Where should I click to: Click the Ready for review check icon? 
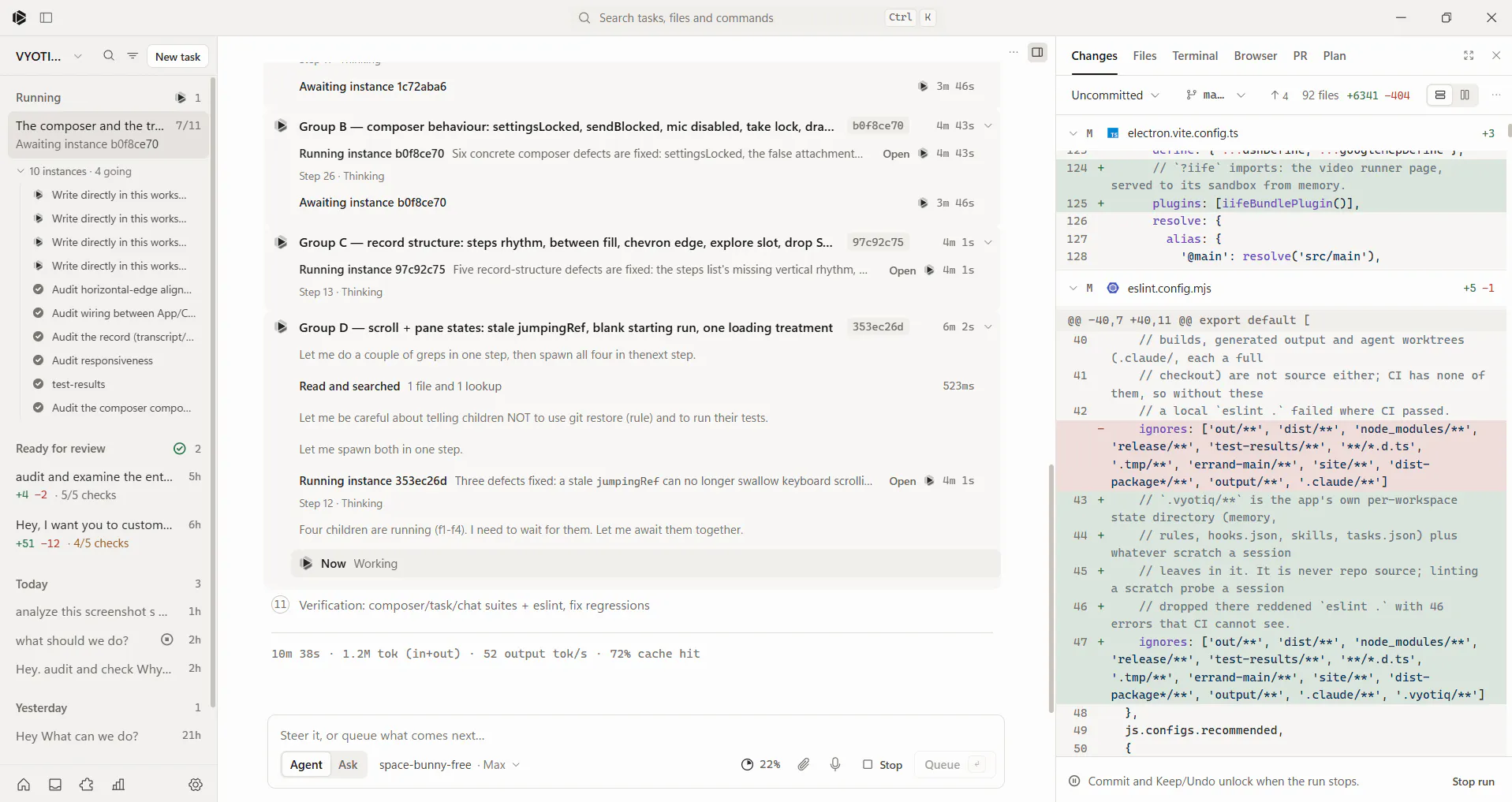click(x=180, y=449)
